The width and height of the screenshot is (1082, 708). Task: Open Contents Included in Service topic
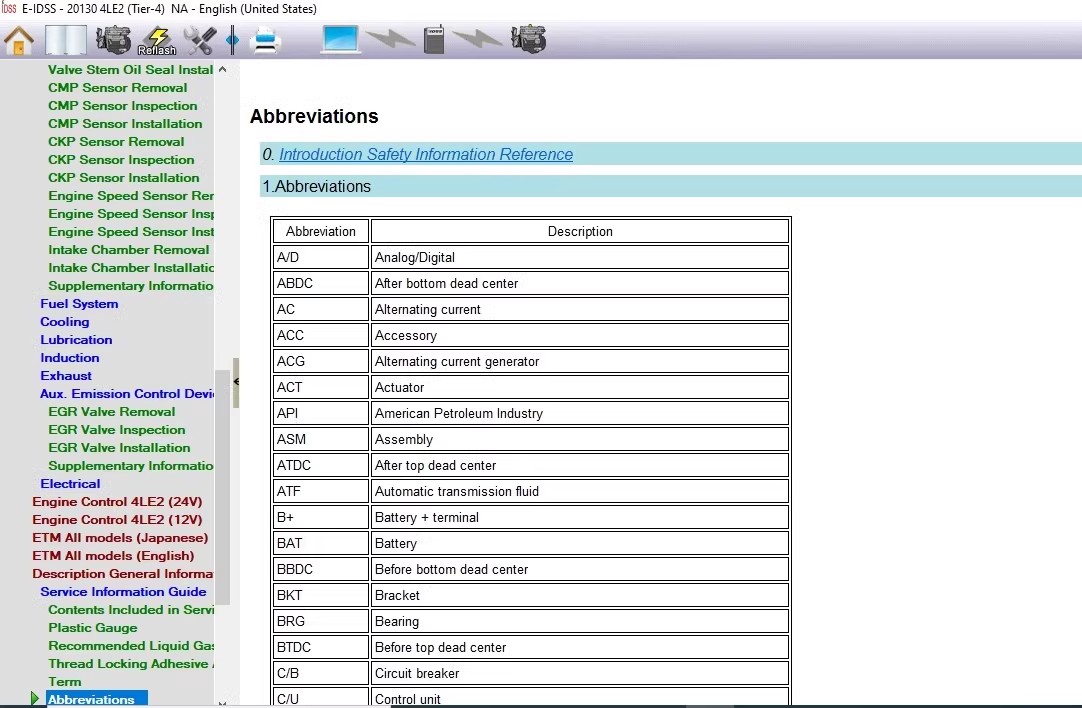pos(130,609)
